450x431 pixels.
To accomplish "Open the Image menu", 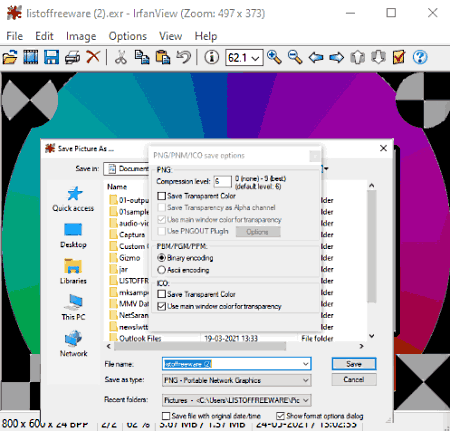I will coord(81,36).
